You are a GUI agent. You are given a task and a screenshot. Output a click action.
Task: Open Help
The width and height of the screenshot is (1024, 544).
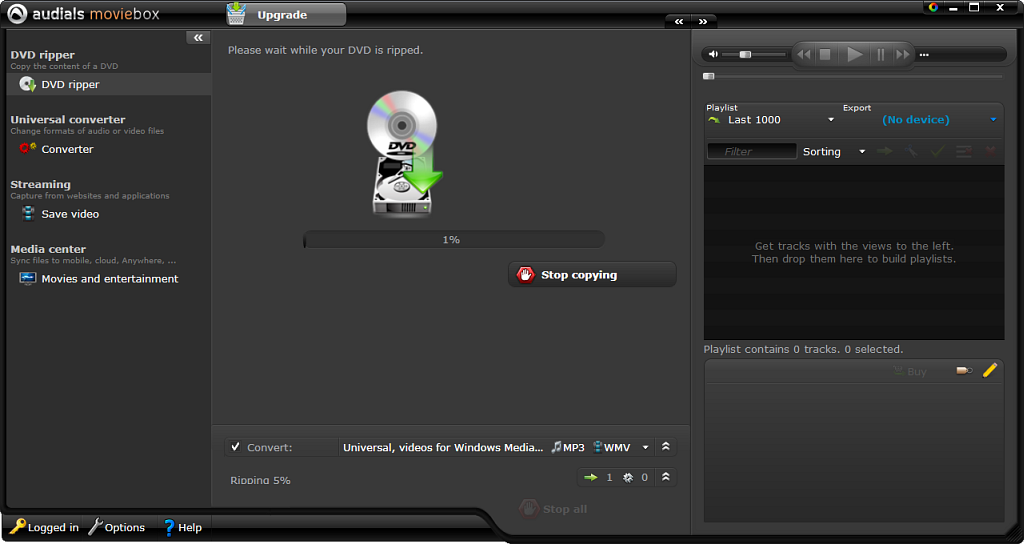click(182, 527)
